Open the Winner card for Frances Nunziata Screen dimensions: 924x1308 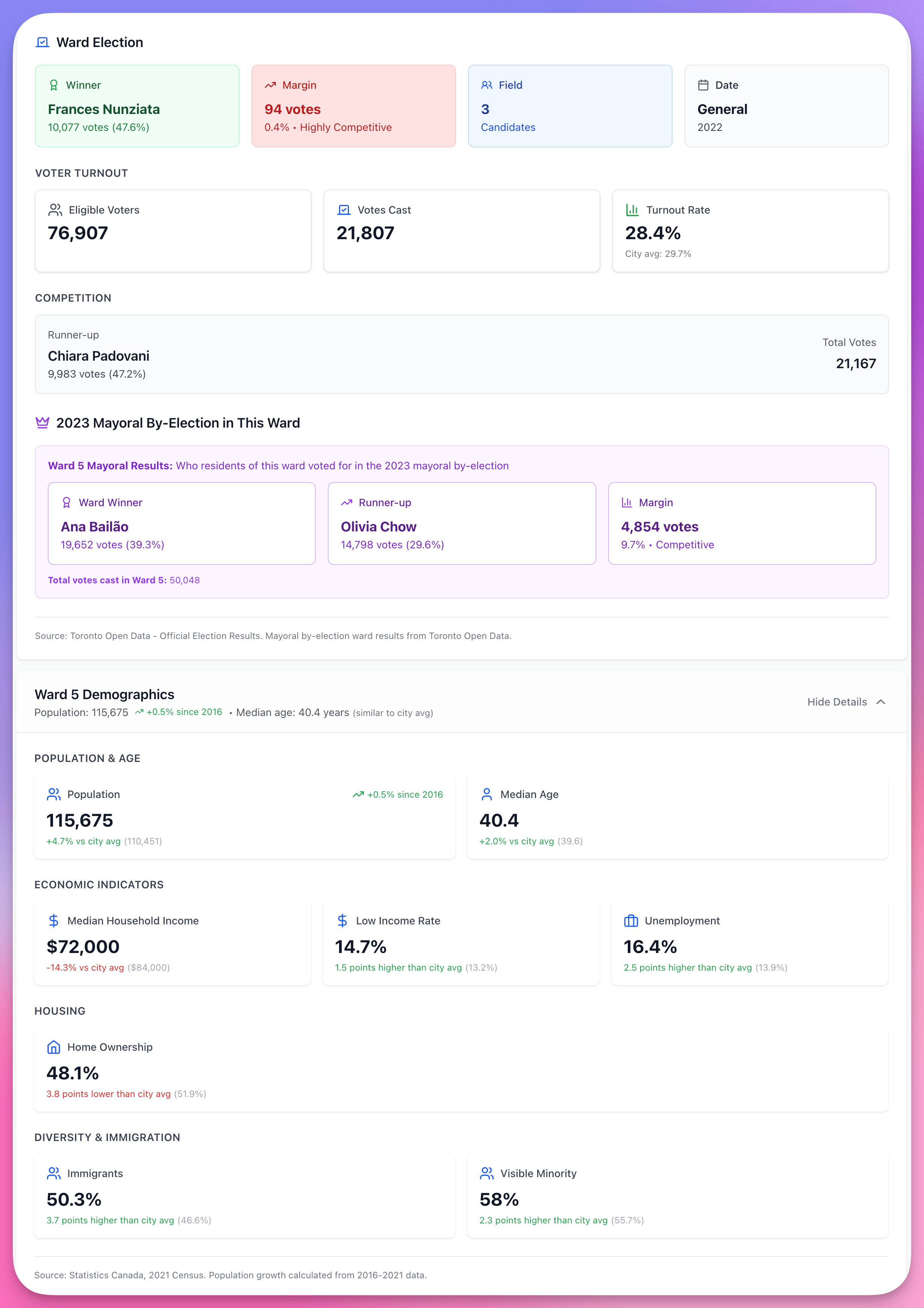click(x=136, y=106)
